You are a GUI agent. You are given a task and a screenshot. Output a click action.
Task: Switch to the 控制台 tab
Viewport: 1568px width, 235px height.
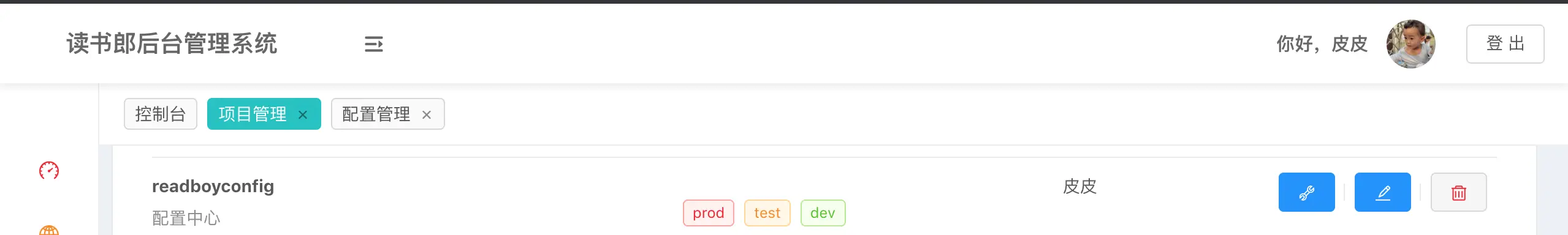click(161, 114)
